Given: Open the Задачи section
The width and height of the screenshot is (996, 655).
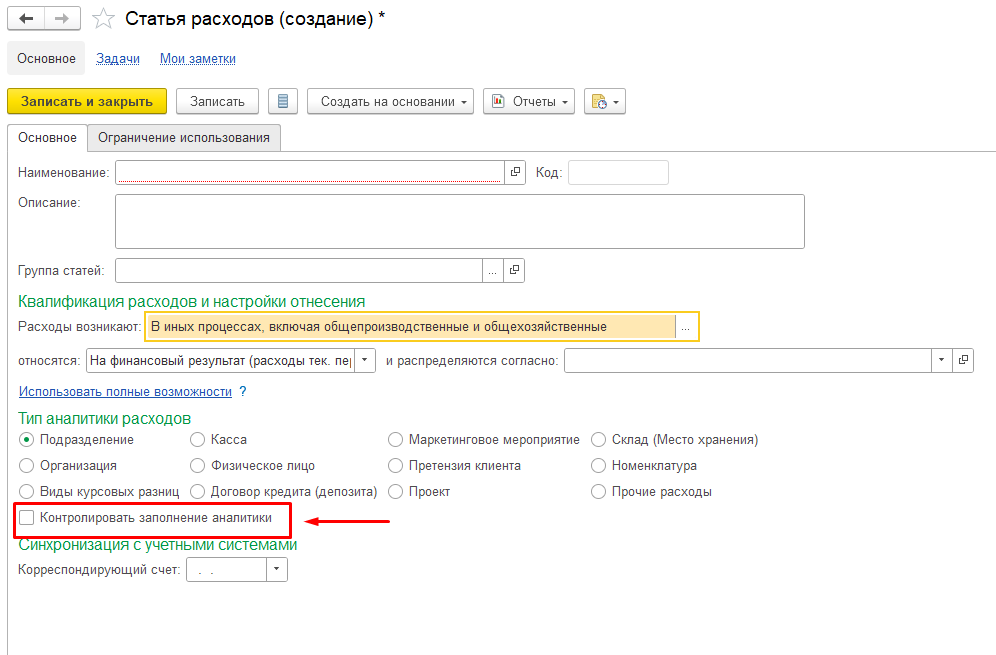Looking at the screenshot, I should point(117,58).
